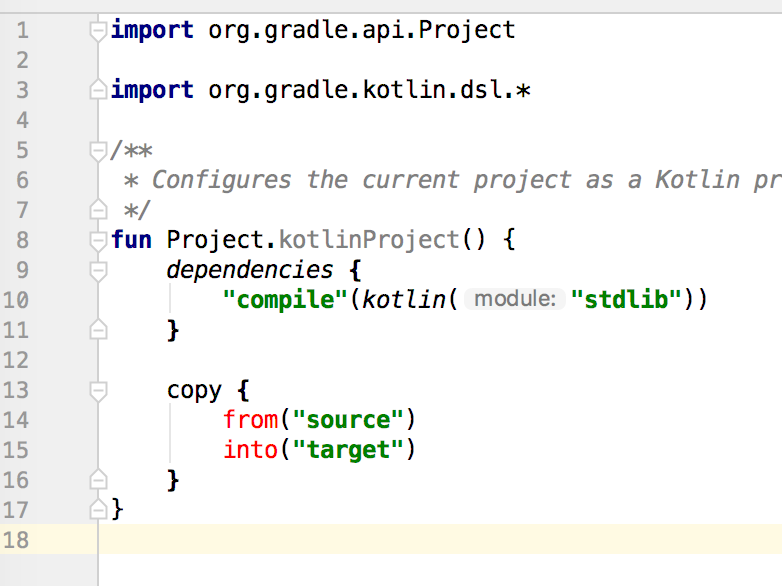Click the fun keyword on line 8
This screenshot has height=586, width=782.
132,240
